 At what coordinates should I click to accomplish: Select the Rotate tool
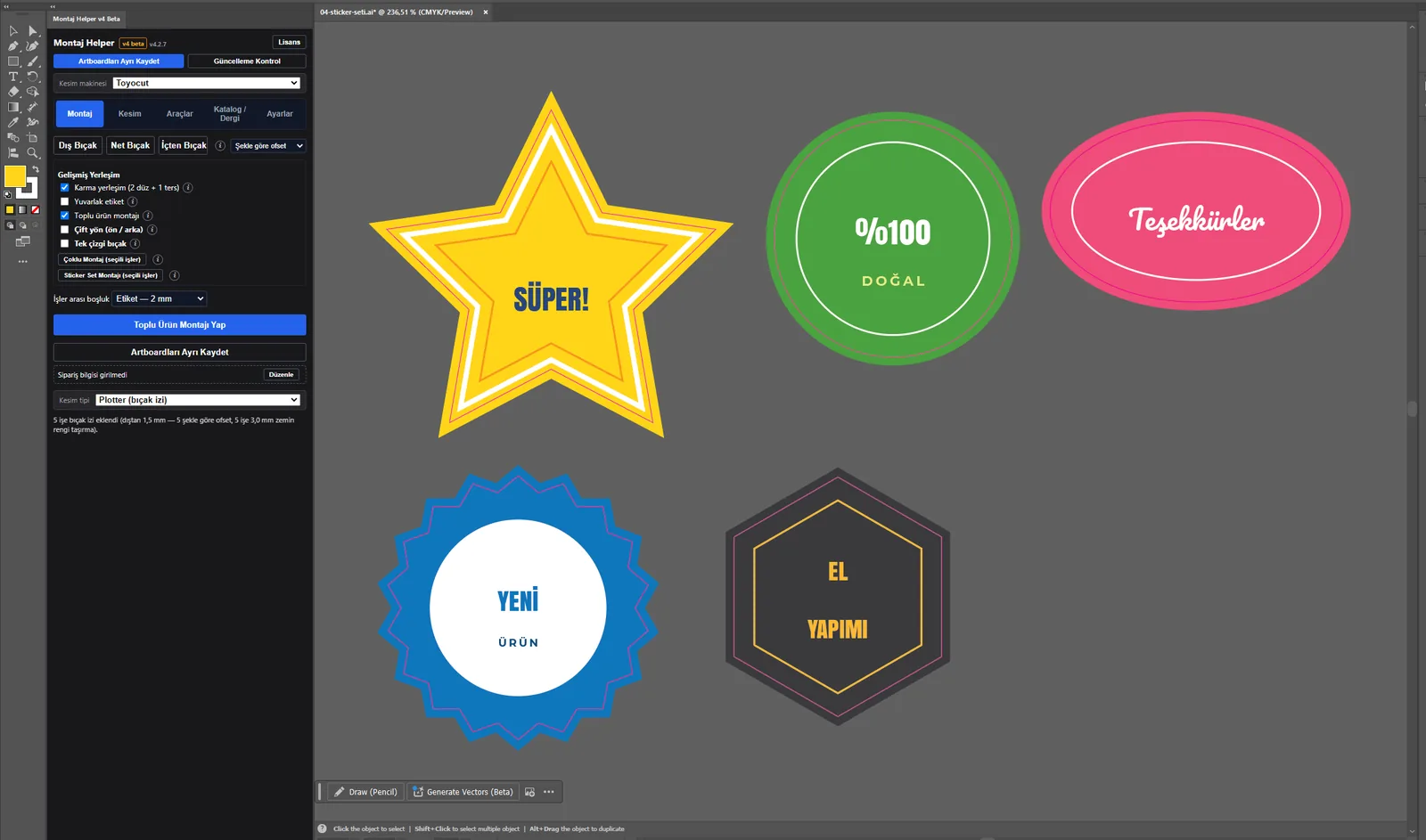point(33,77)
